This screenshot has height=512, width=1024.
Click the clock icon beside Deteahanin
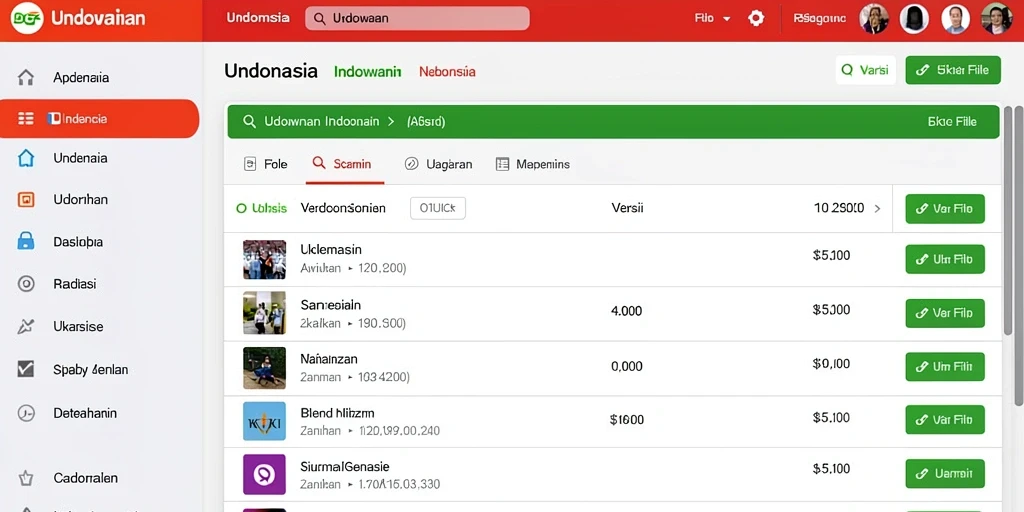25,413
